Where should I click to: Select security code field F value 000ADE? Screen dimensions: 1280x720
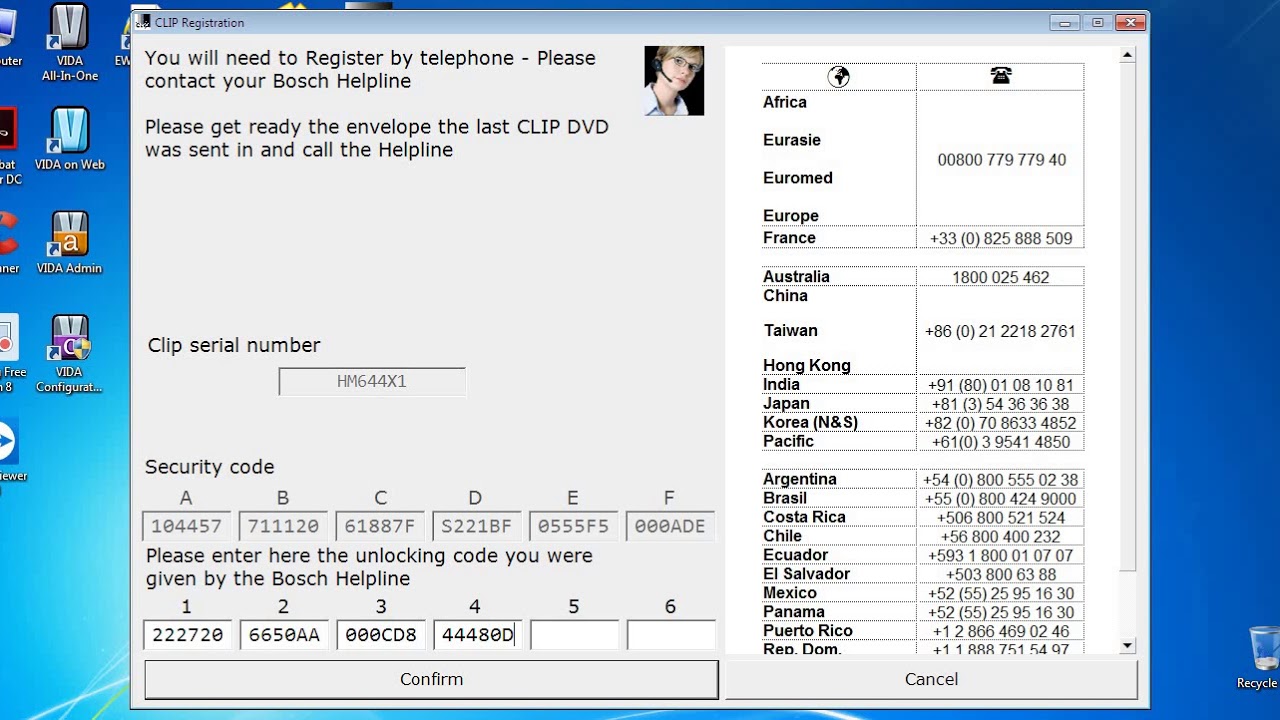(671, 526)
